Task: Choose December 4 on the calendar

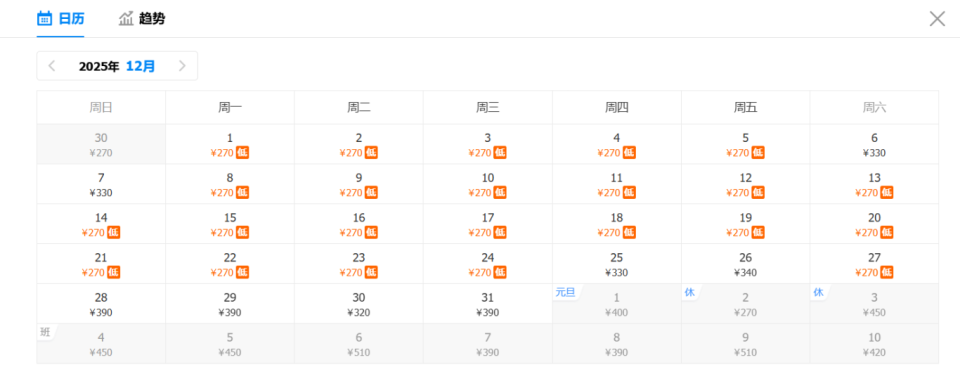Action: 617,145
